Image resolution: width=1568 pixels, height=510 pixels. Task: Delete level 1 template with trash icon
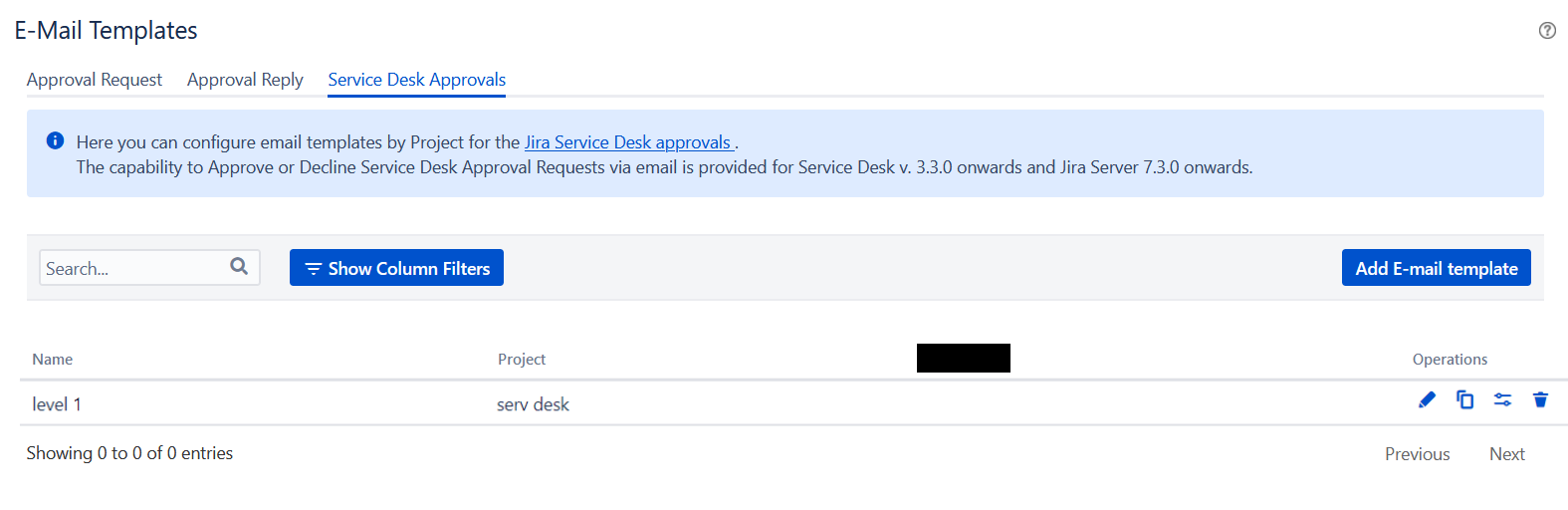point(1540,399)
